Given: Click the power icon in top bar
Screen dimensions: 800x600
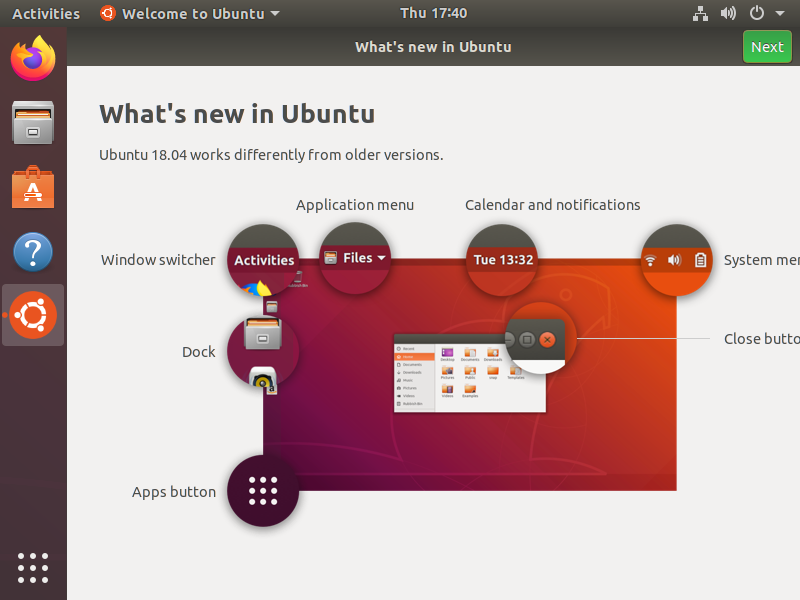Looking at the screenshot, I should 757,13.
